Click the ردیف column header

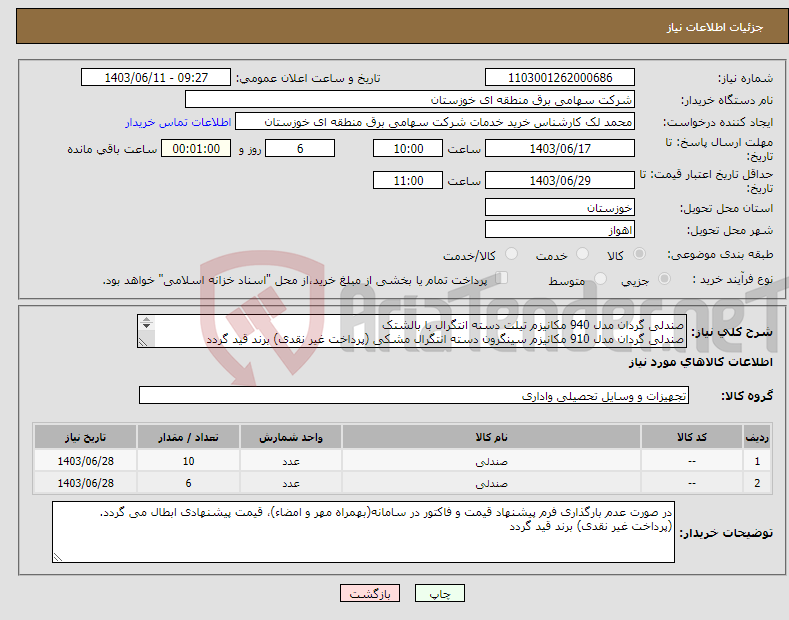coord(757,437)
